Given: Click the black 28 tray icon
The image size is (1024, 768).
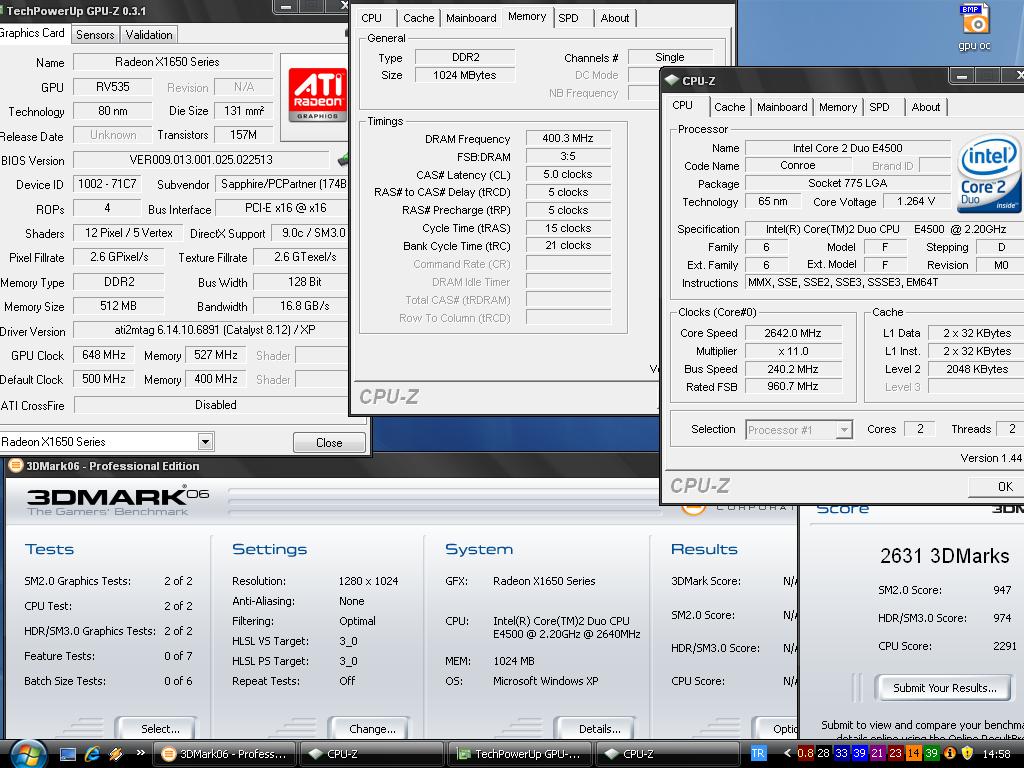Looking at the screenshot, I should (x=824, y=754).
